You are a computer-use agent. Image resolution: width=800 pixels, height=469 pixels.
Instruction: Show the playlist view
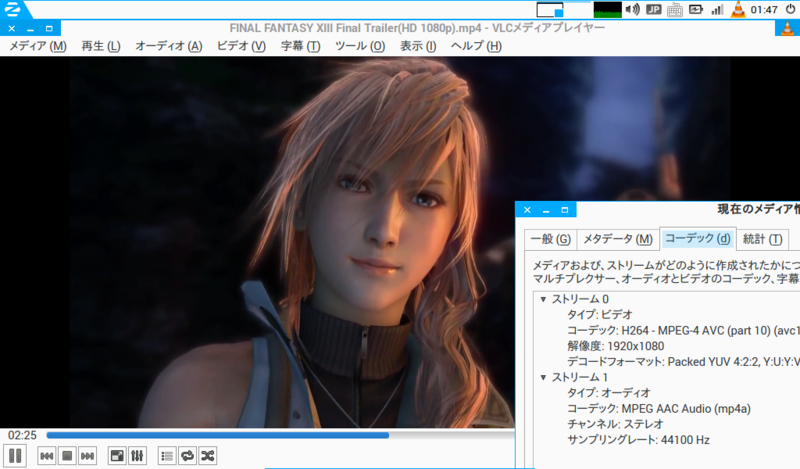[x=167, y=456]
